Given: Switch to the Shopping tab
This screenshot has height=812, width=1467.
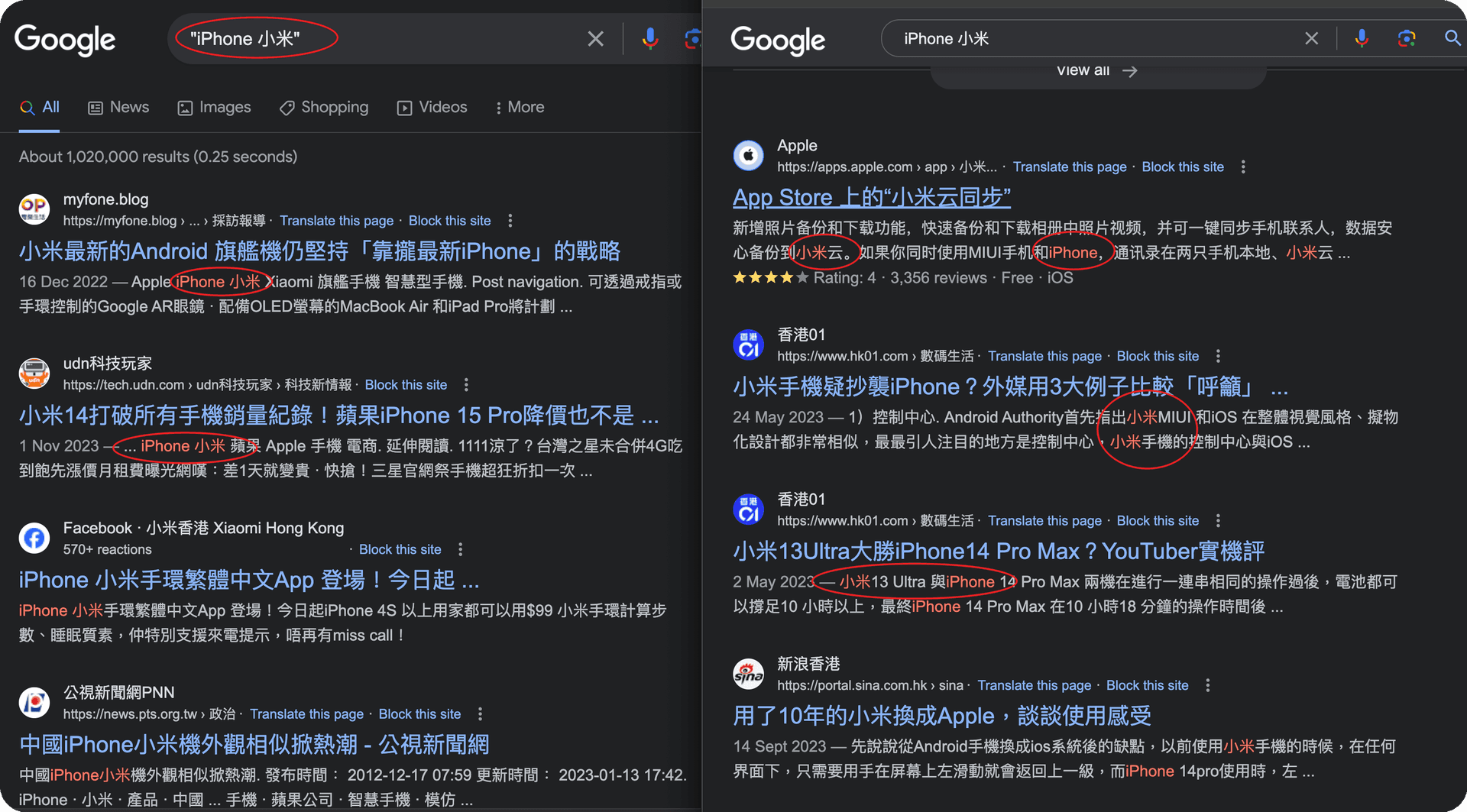Looking at the screenshot, I should tap(324, 108).
